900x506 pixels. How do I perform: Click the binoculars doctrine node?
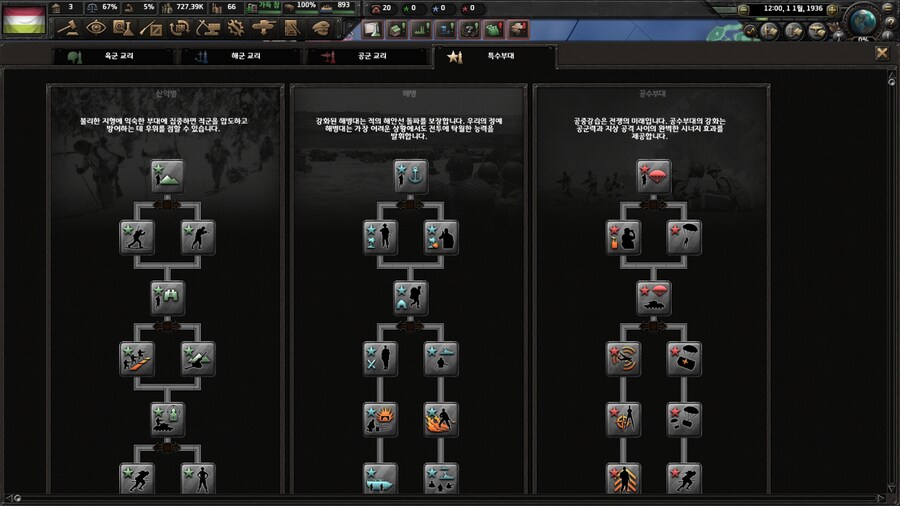(167, 296)
